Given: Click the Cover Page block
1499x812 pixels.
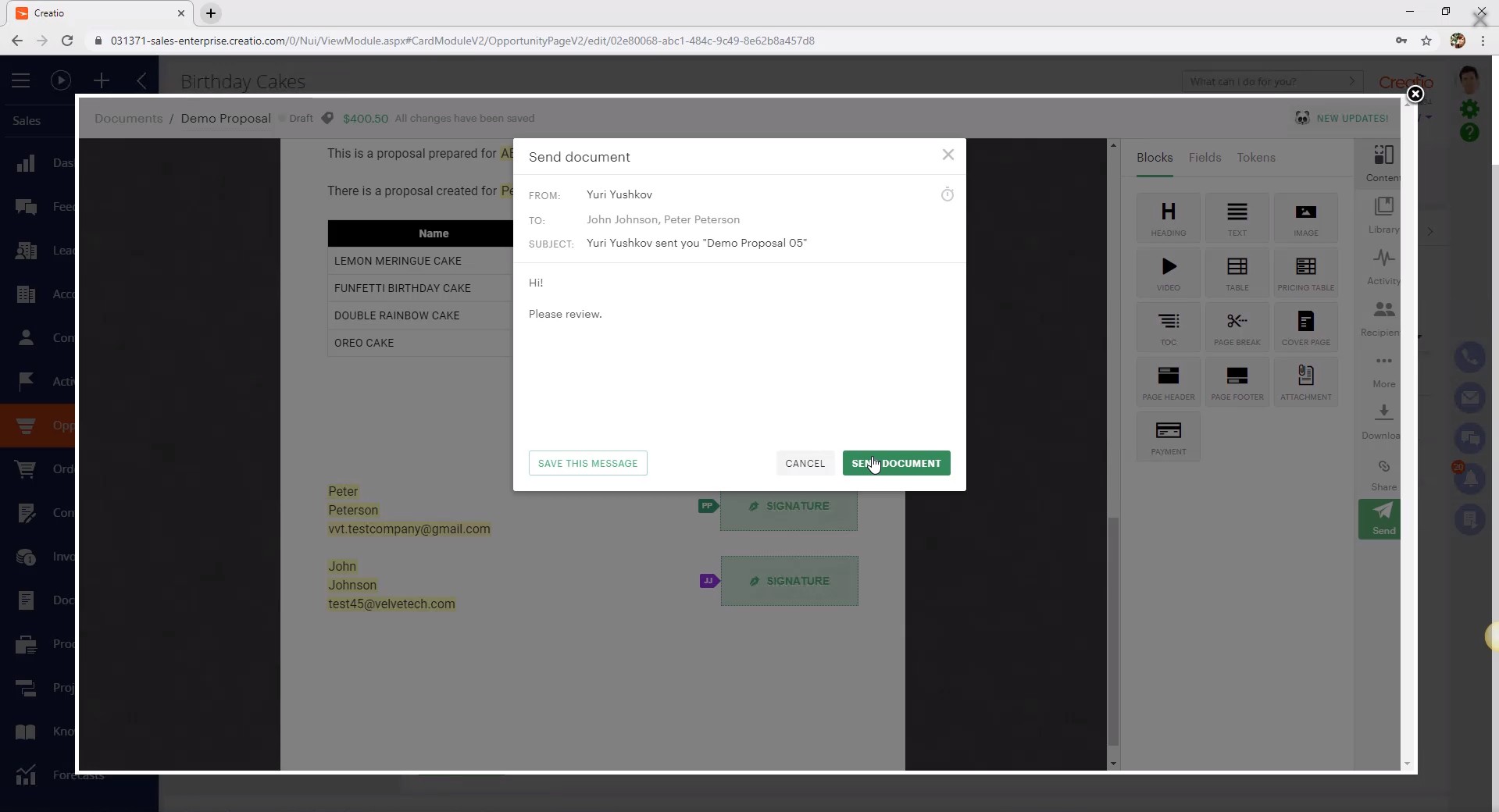Looking at the screenshot, I should click(x=1305, y=326).
